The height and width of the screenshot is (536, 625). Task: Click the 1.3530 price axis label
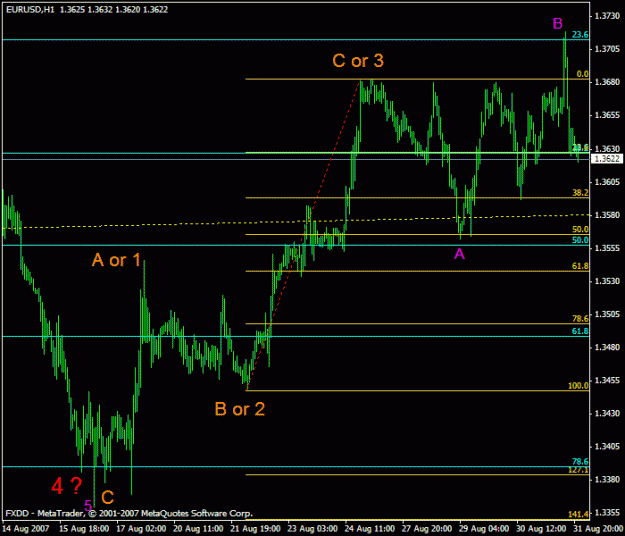pos(607,281)
